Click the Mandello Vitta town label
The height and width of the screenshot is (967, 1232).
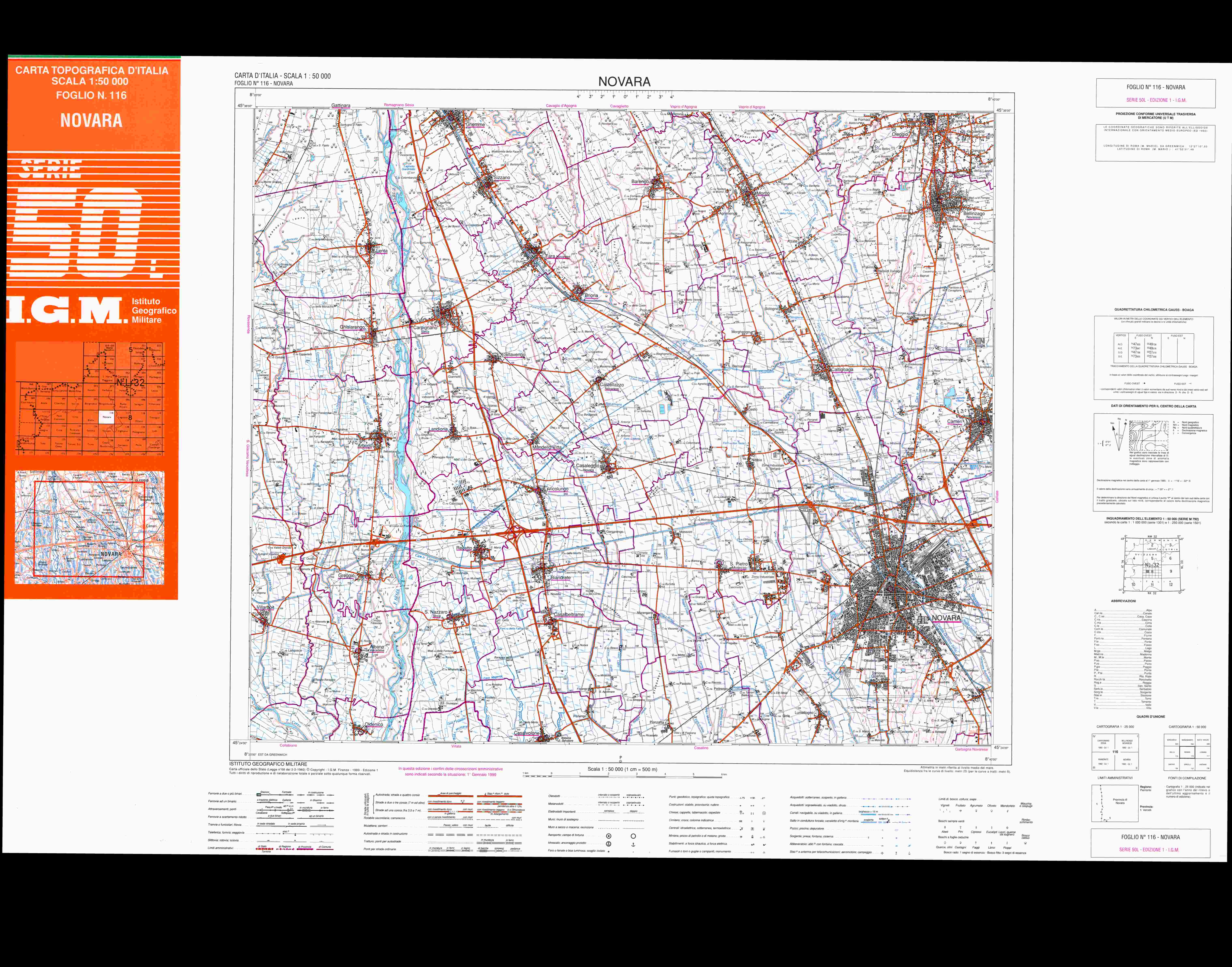[x=547, y=447]
